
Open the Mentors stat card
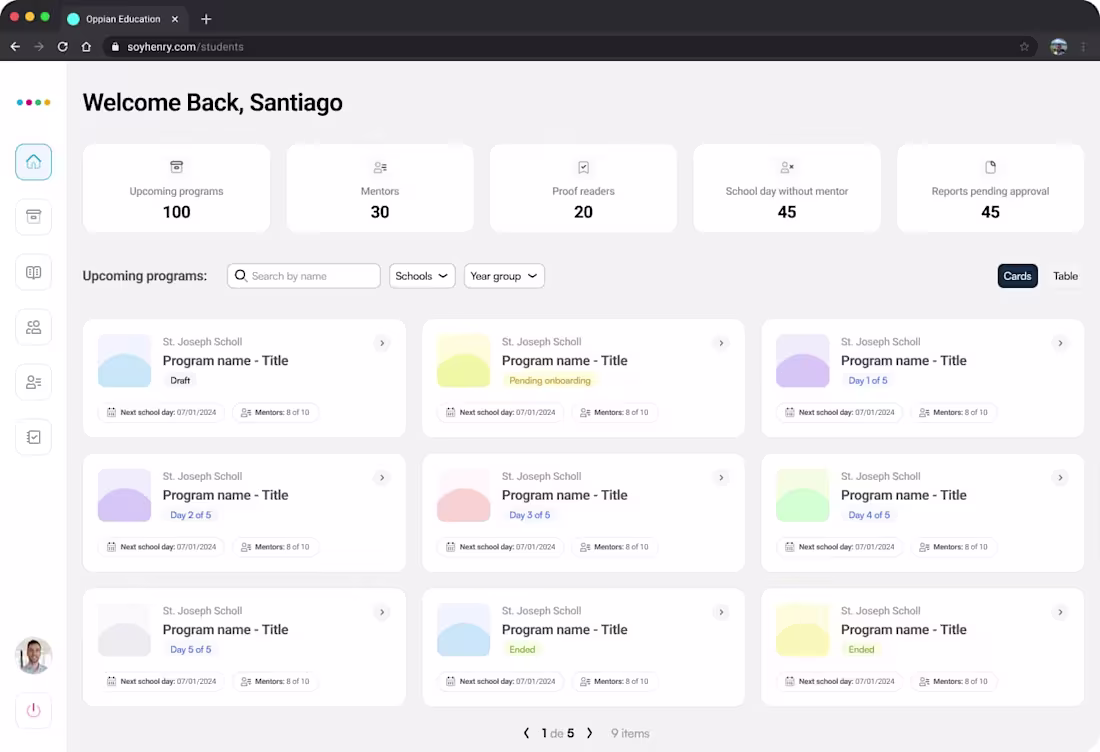click(380, 188)
